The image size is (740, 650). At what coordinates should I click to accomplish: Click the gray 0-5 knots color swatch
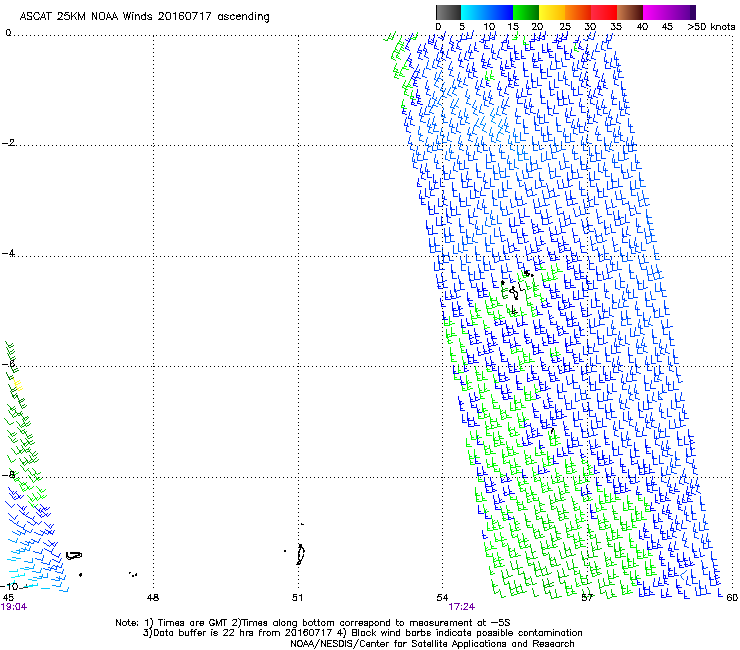coord(448,12)
